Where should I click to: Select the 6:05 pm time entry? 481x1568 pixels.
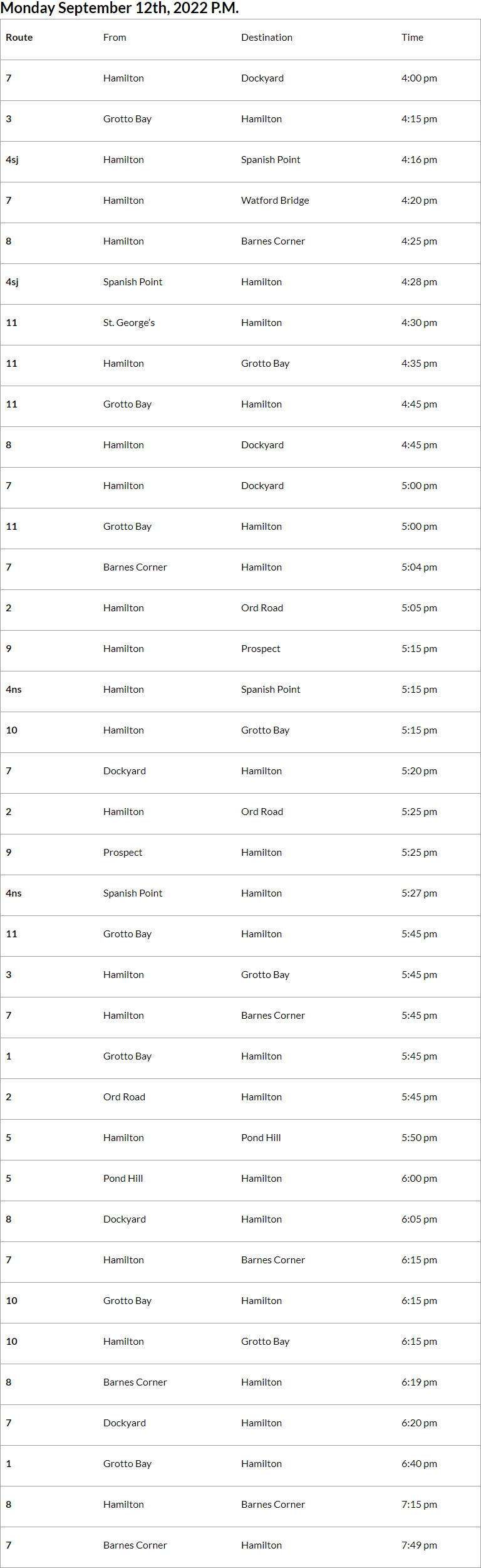point(419,1219)
